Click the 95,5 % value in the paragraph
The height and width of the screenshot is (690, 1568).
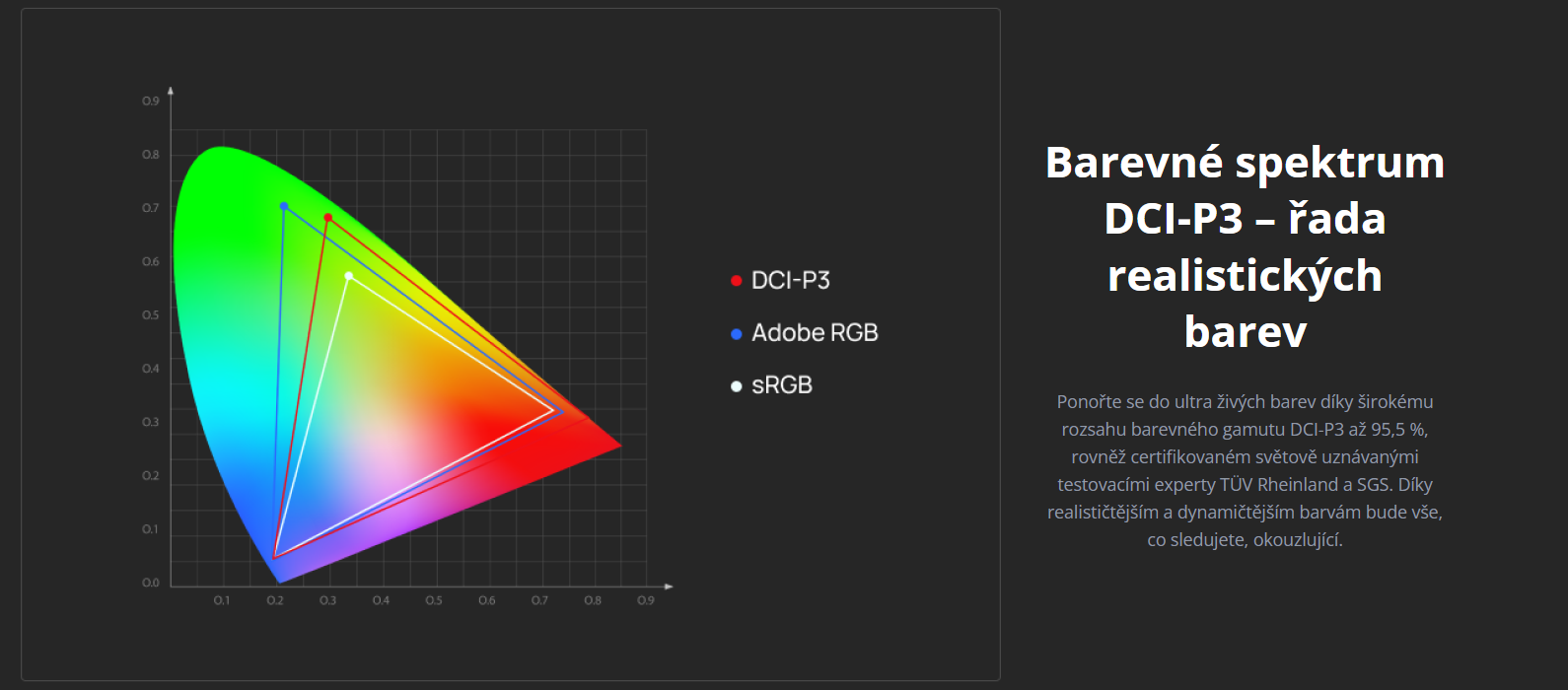[x=1398, y=430]
